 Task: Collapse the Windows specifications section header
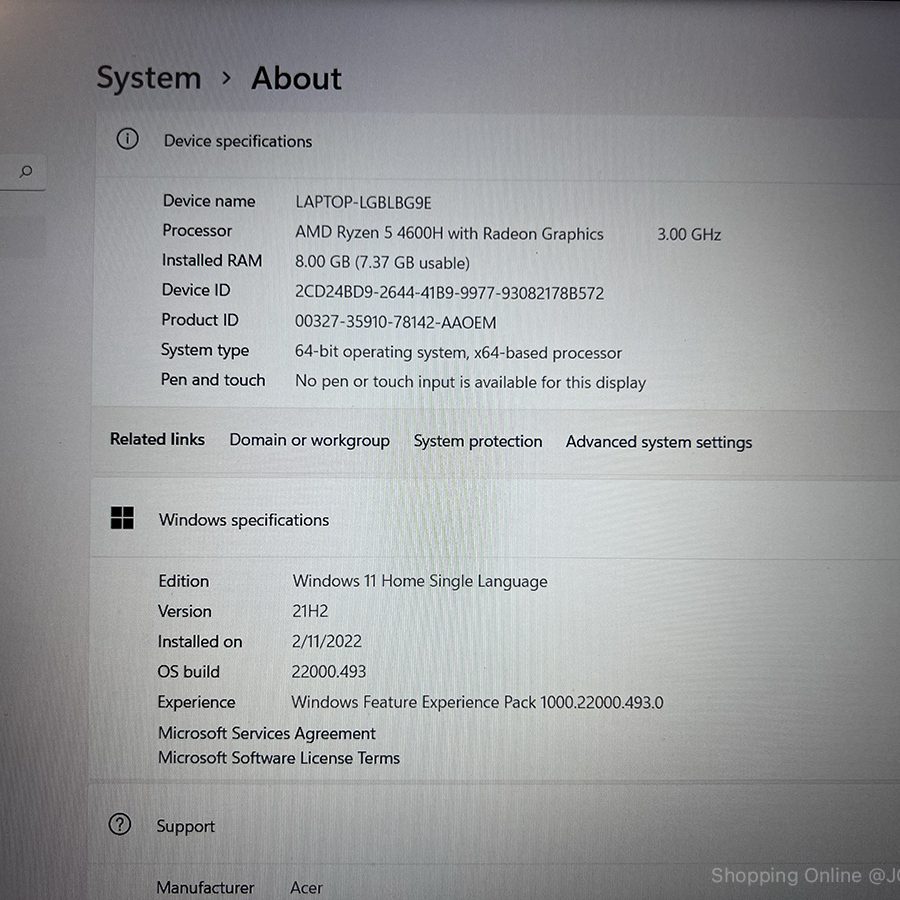[495, 518]
